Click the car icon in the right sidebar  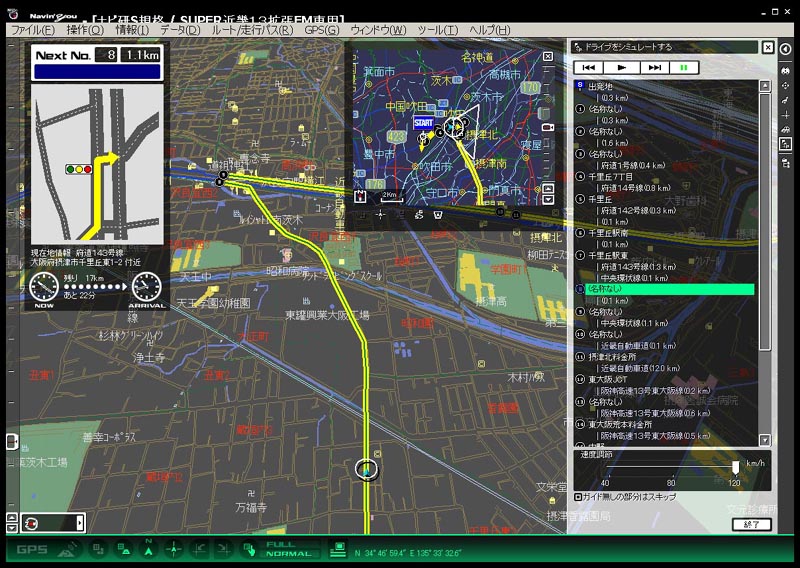tap(786, 70)
